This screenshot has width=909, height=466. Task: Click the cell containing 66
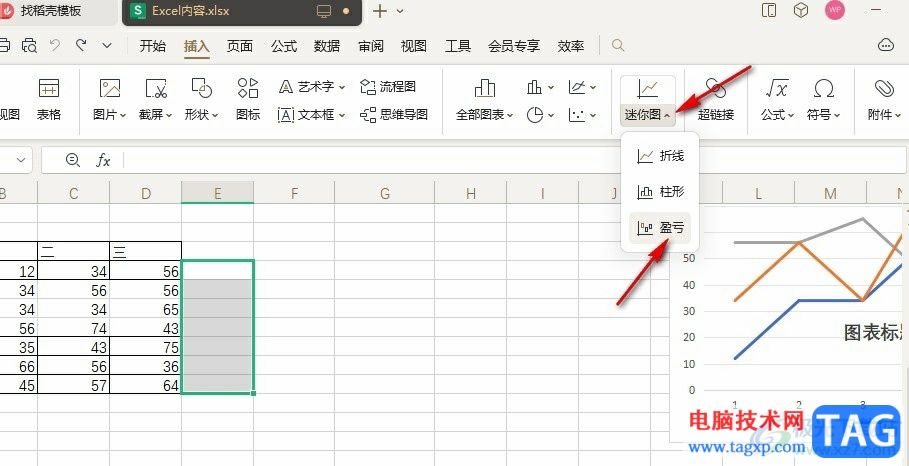pos(19,366)
